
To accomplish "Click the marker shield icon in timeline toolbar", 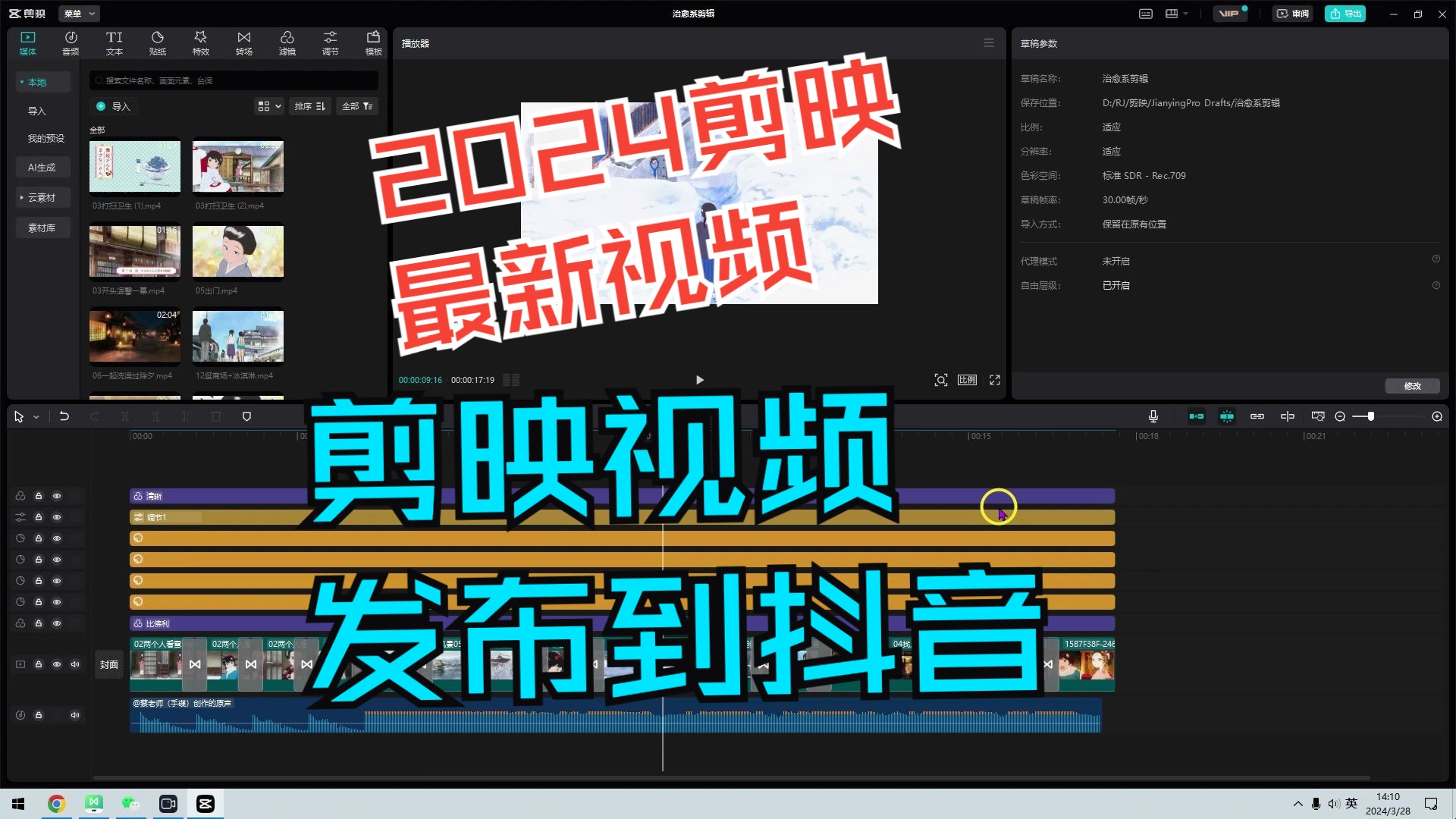I will 246,416.
